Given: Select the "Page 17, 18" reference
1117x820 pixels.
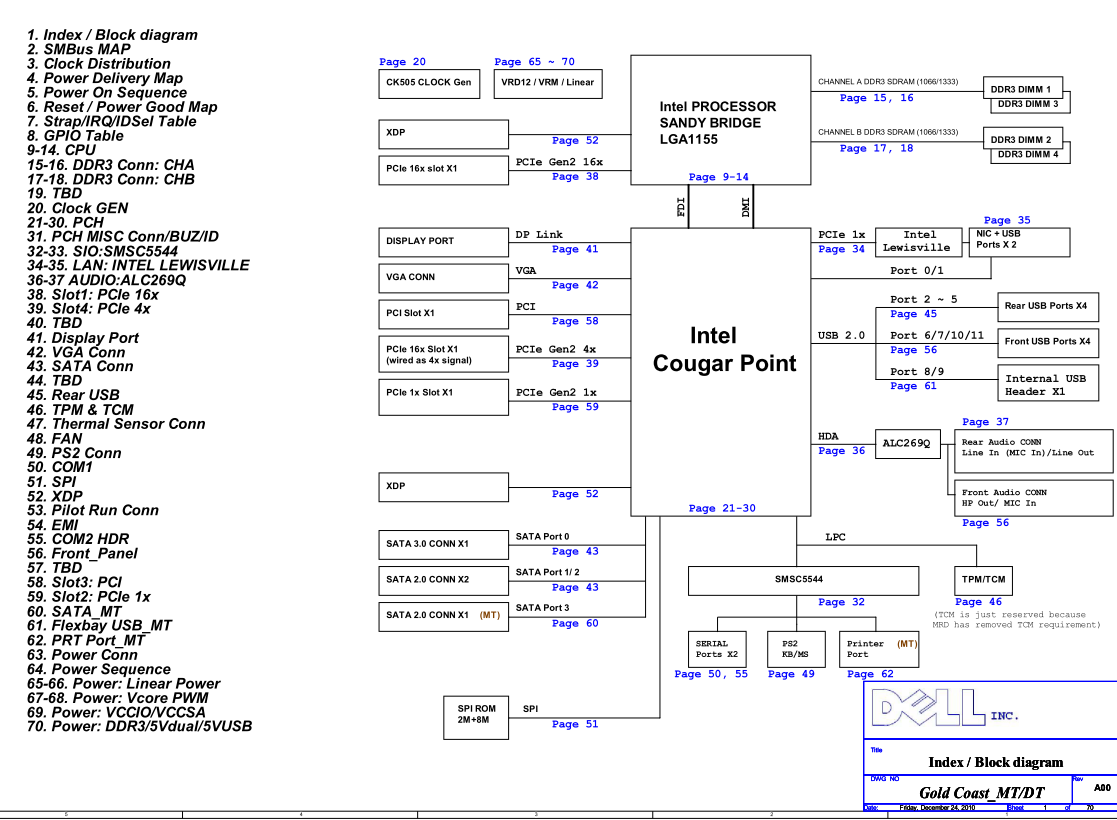Looking at the screenshot, I should click(x=876, y=148).
